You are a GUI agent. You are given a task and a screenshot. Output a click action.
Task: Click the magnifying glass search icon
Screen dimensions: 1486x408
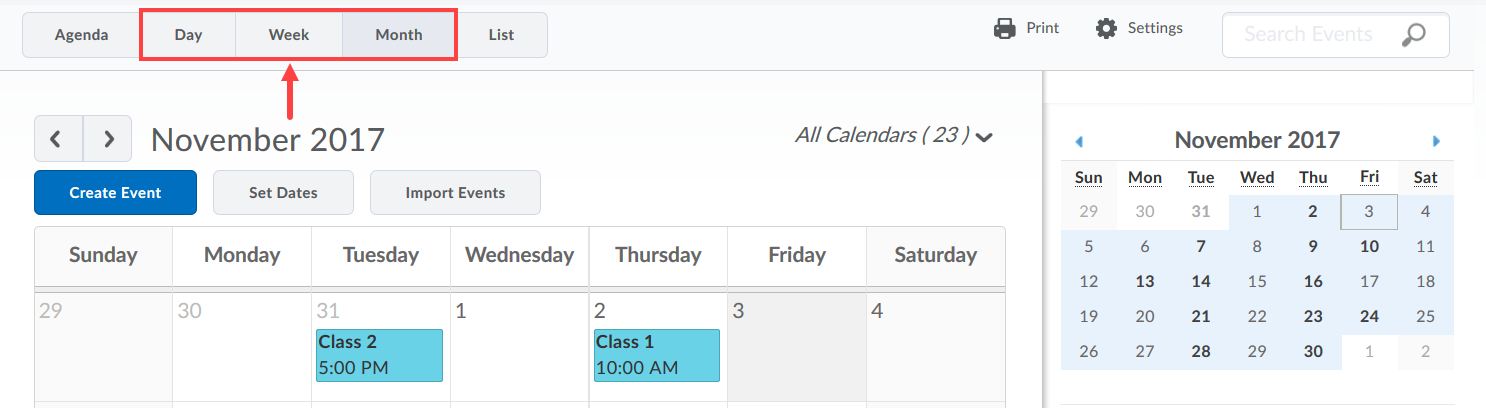click(x=1412, y=35)
